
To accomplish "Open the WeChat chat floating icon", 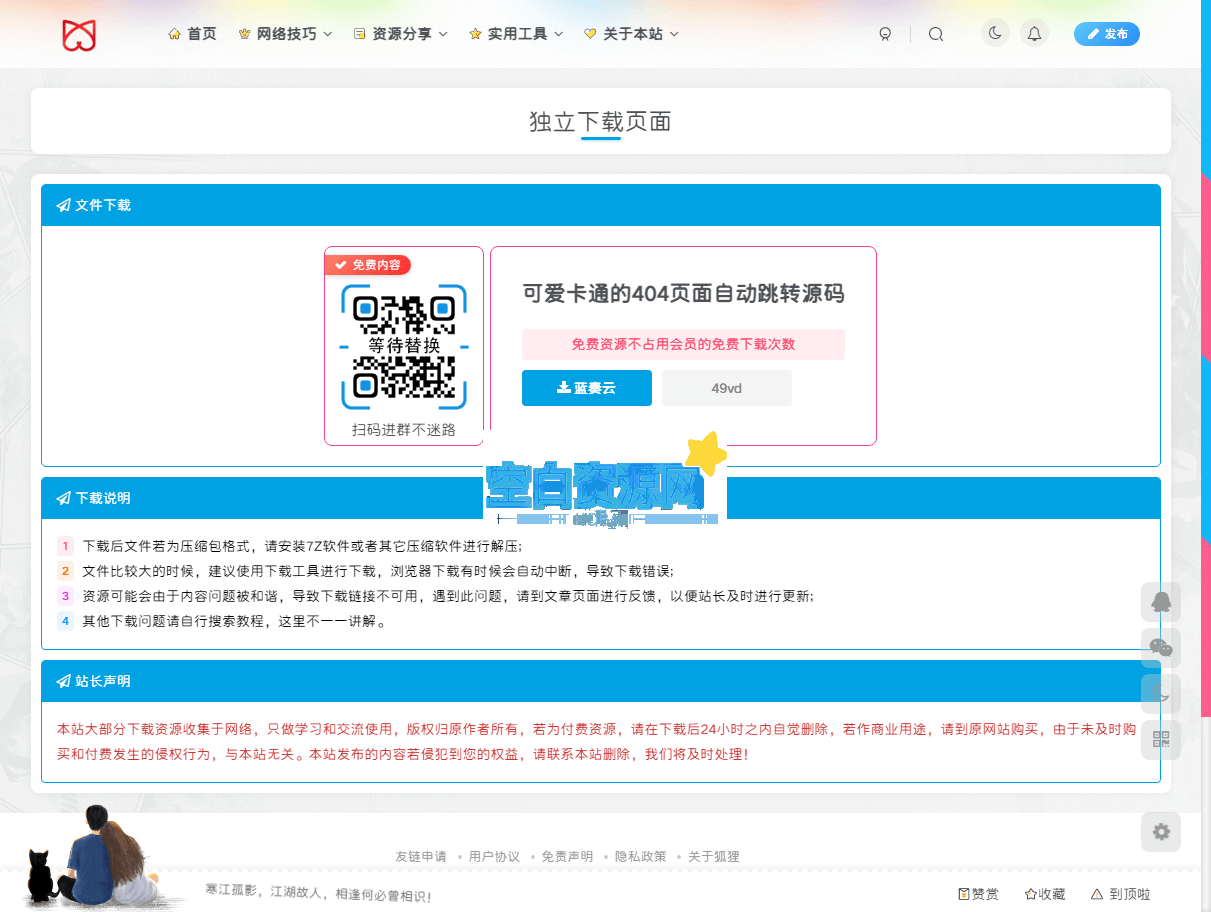I will coord(1161,647).
